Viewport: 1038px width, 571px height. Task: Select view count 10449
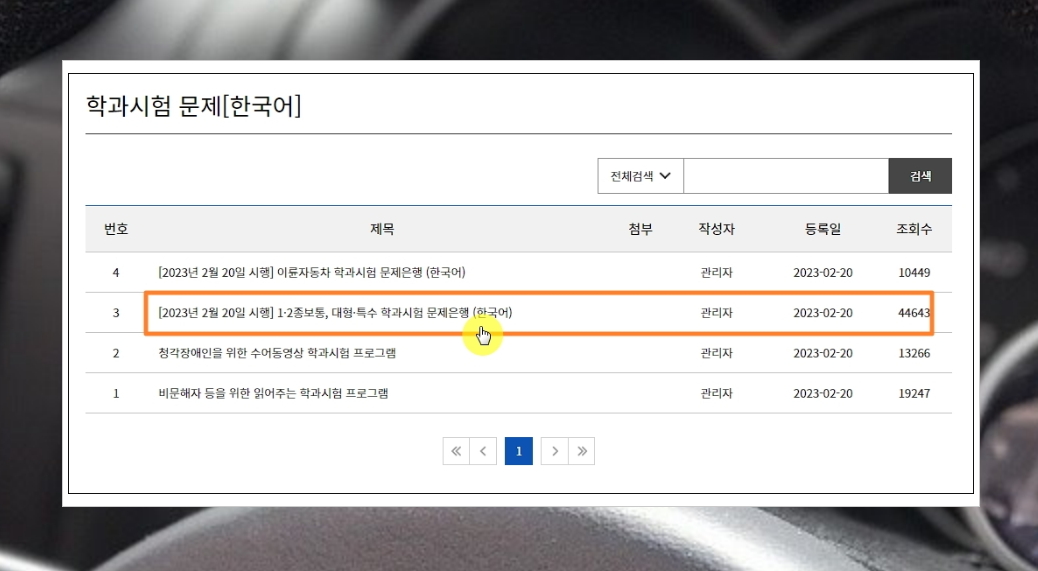point(914,273)
